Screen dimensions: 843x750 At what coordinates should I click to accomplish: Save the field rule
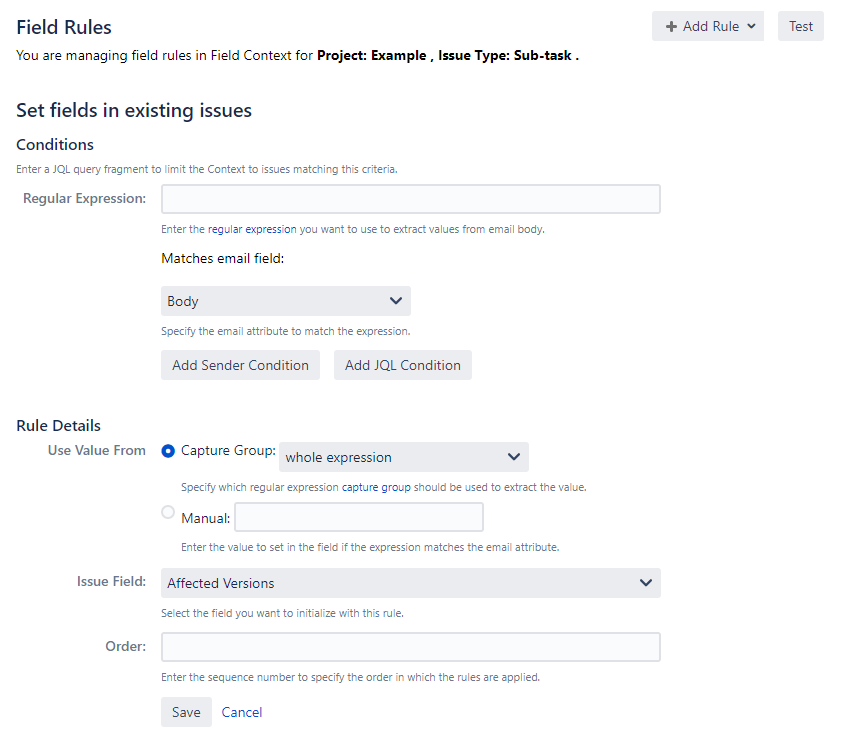coord(187,712)
